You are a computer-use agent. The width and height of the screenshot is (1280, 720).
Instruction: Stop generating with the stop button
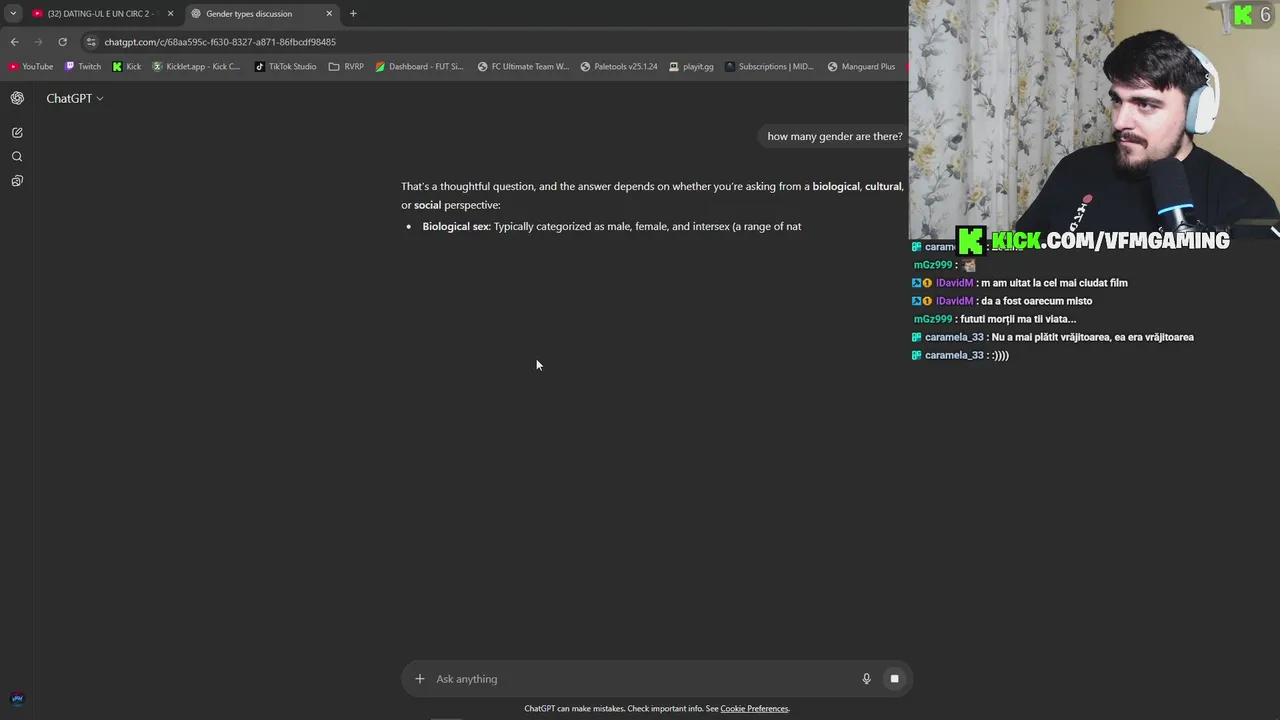click(894, 679)
